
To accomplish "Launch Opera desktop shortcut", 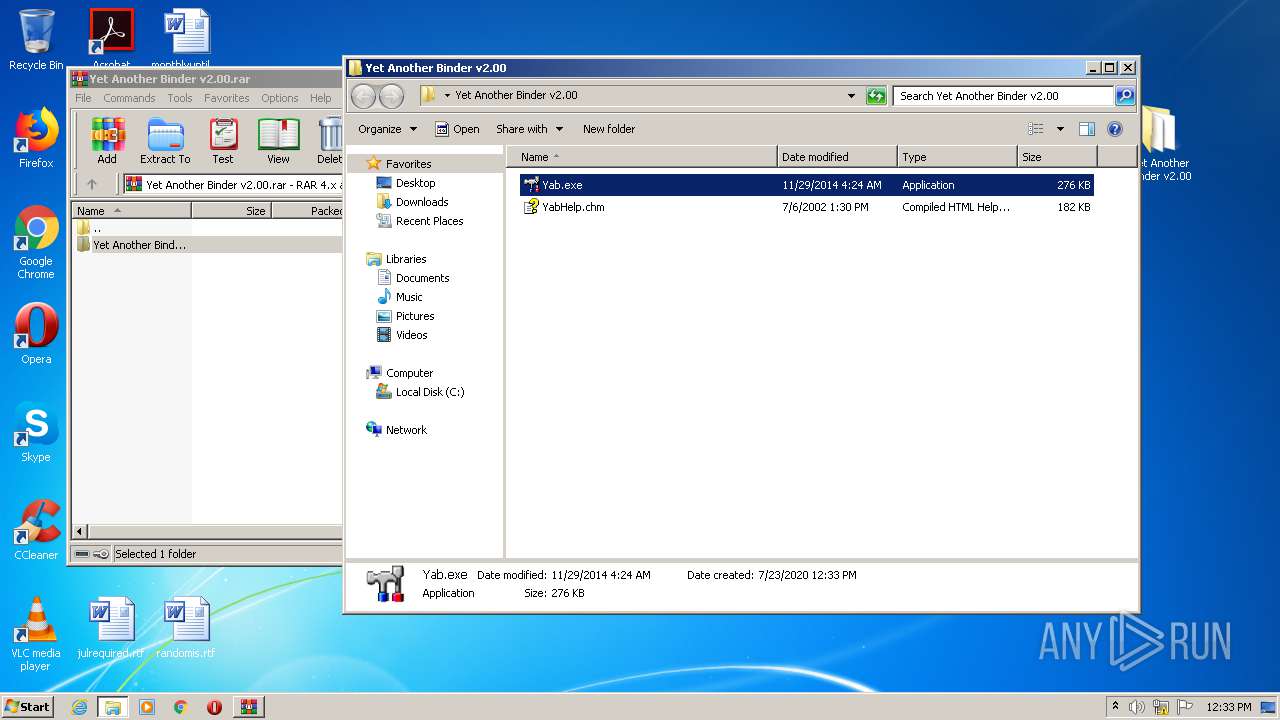I will coord(36,333).
